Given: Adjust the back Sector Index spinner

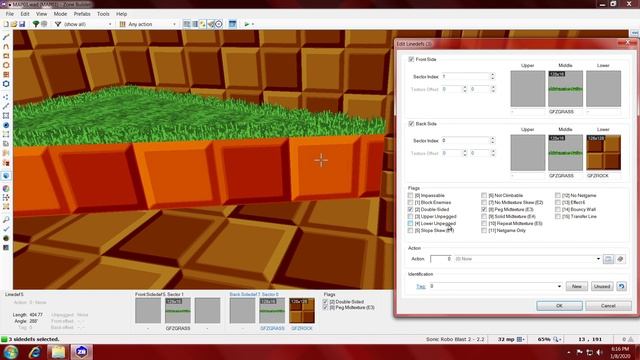Looking at the screenshot, I should point(493,140).
